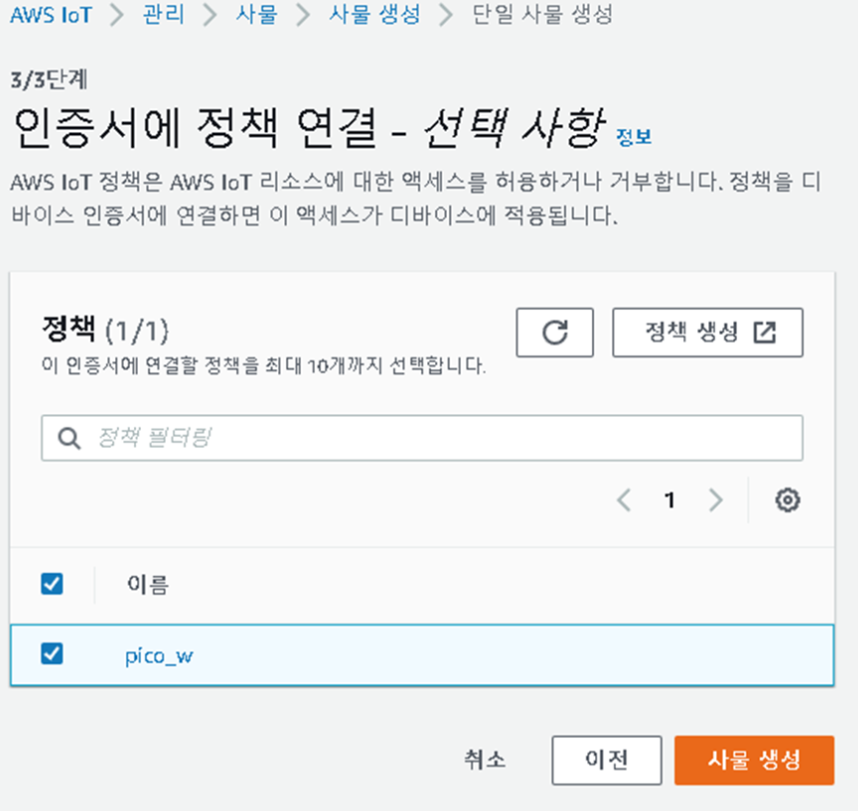Toggle the select-all checkbox beside 이름
This screenshot has height=811, width=858.
52,583
